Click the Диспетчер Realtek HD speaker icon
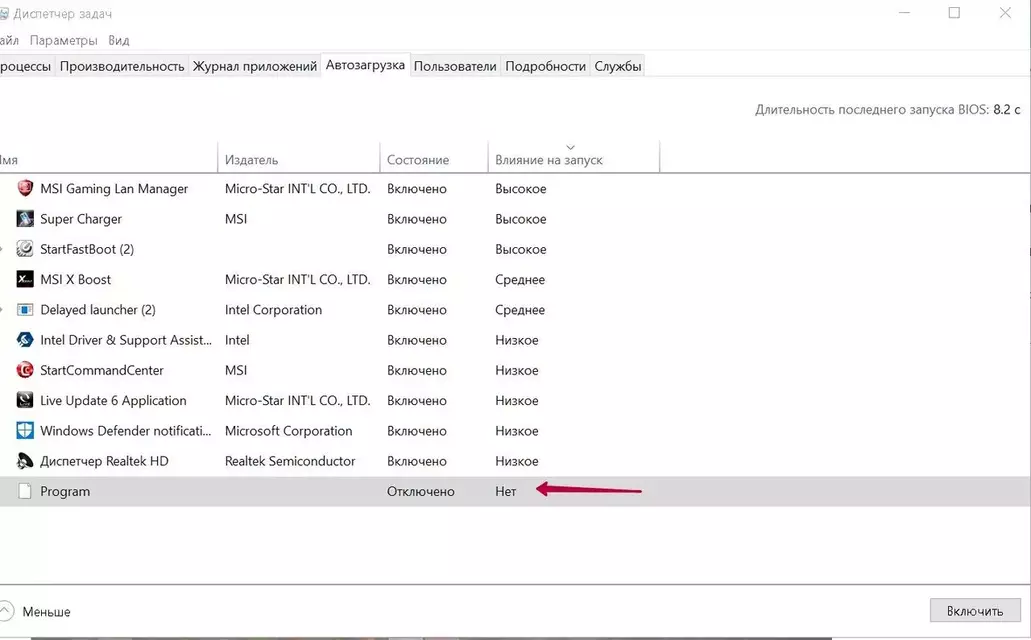The image size is (1031, 640). pyautogui.click(x=25, y=461)
